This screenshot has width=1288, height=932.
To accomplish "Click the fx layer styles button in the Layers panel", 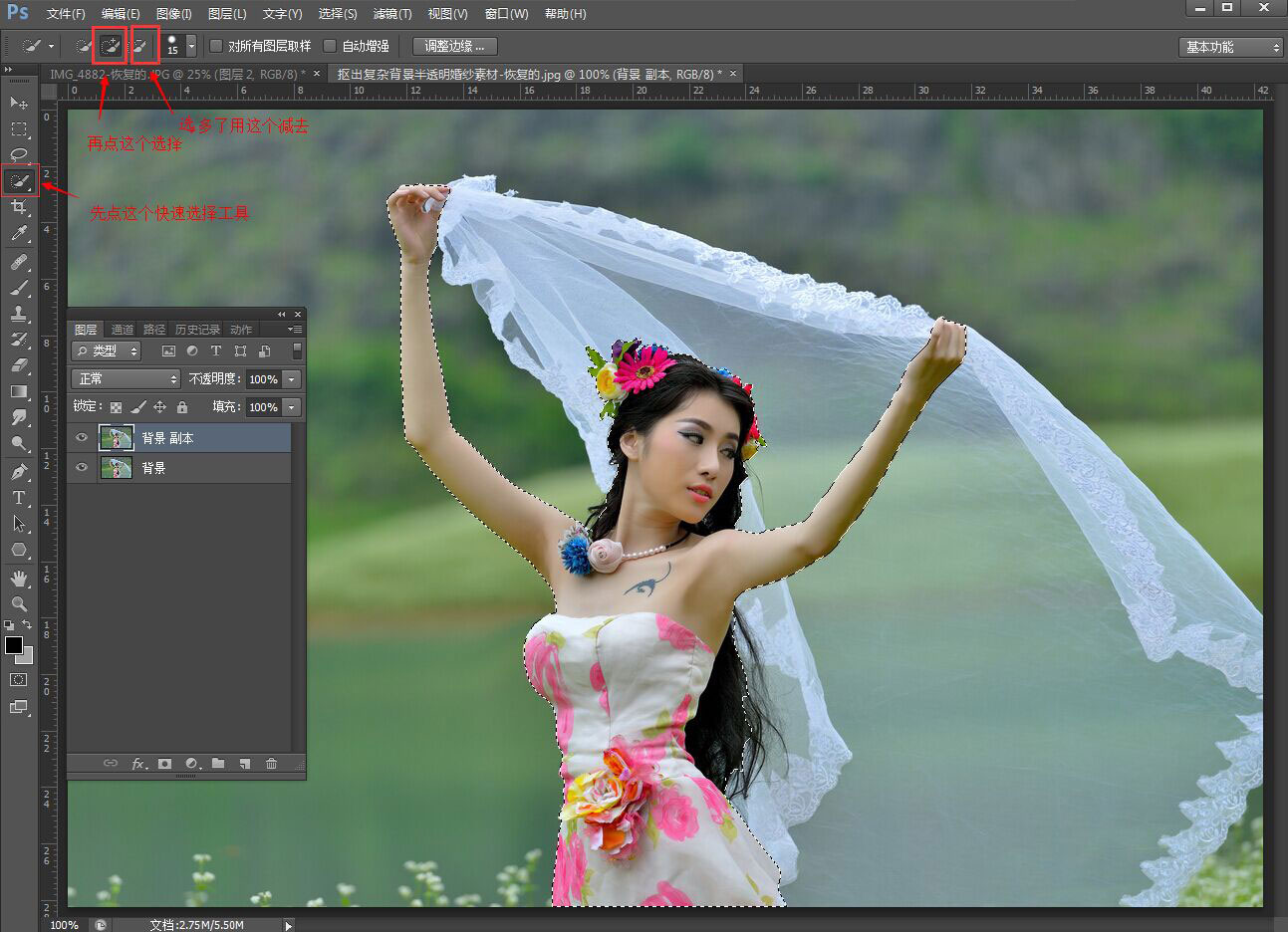I will [137, 763].
